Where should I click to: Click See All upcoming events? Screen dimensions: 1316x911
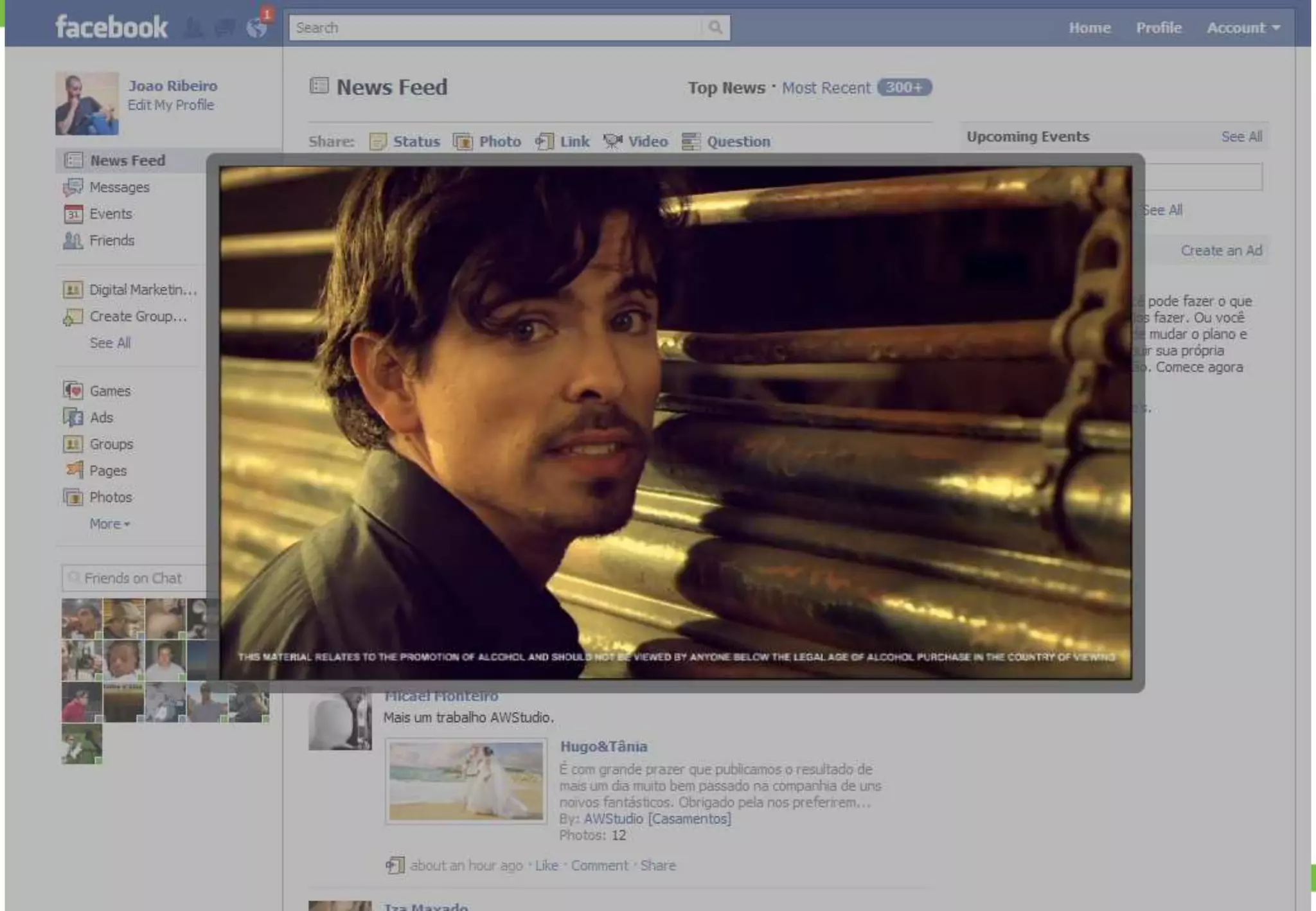[x=1241, y=137]
